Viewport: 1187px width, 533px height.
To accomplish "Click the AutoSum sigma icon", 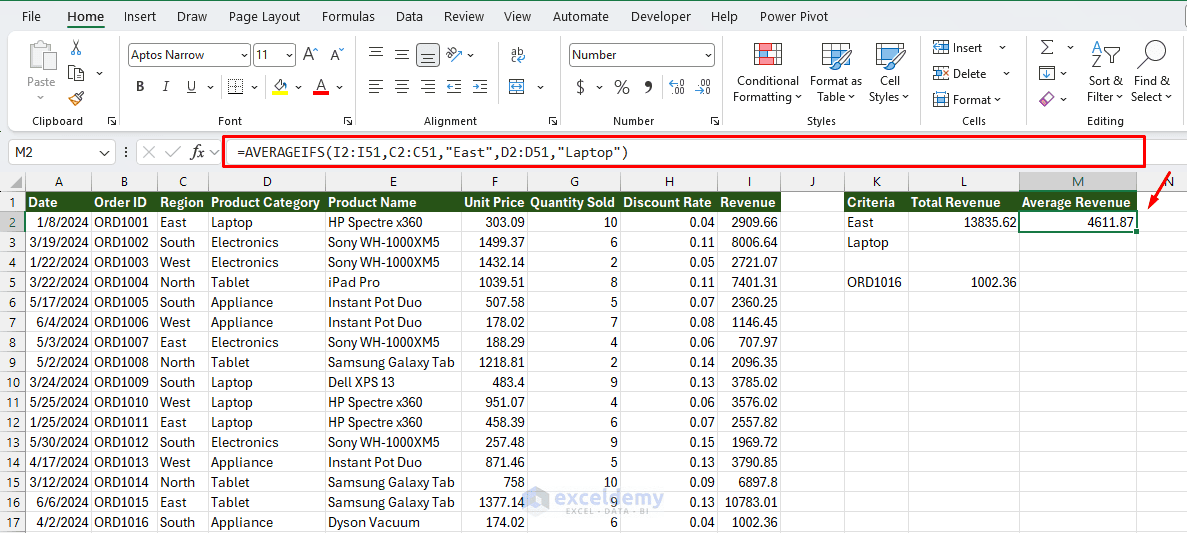I will pyautogui.click(x=1048, y=48).
